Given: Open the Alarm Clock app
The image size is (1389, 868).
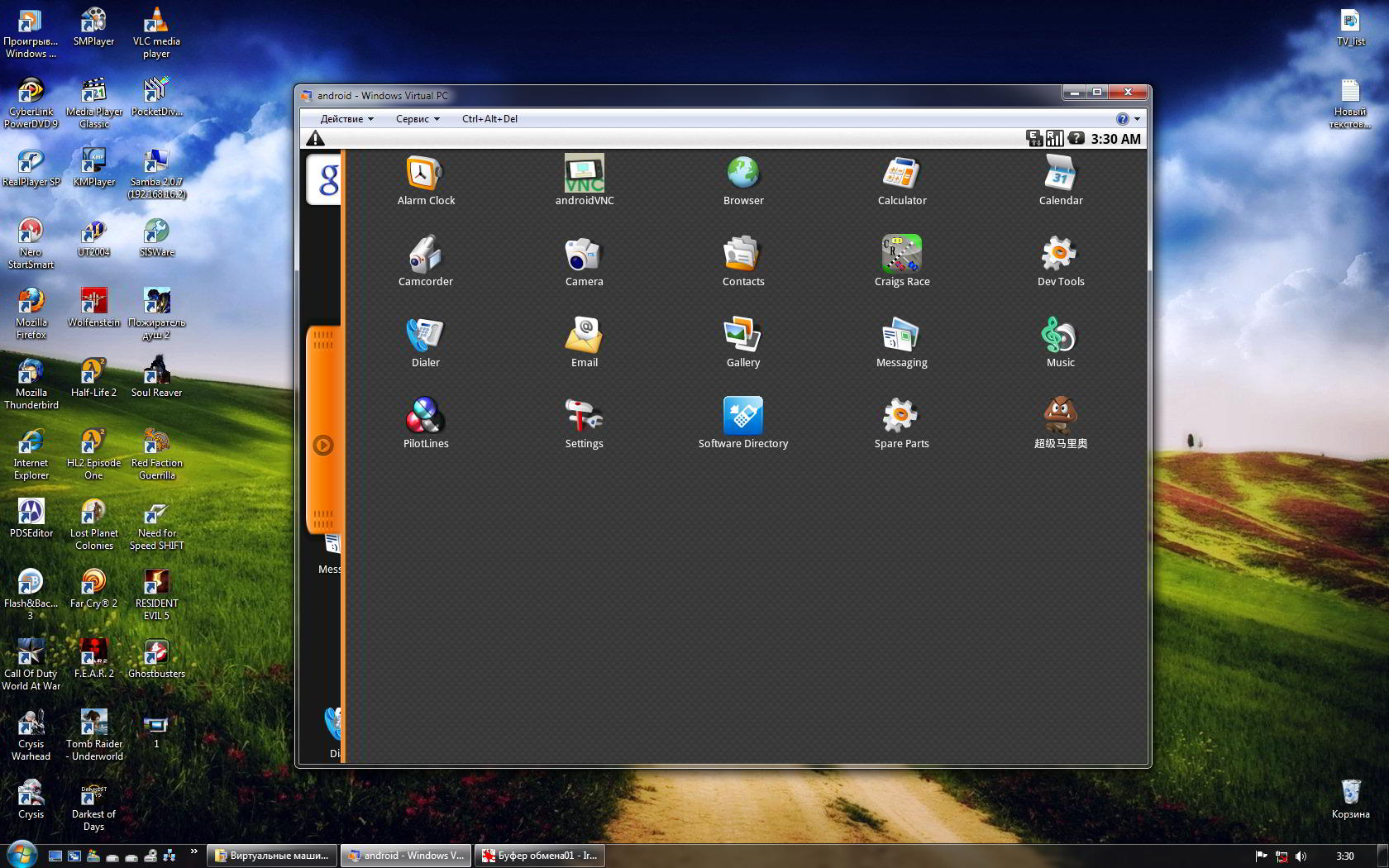Looking at the screenshot, I should pos(426,180).
